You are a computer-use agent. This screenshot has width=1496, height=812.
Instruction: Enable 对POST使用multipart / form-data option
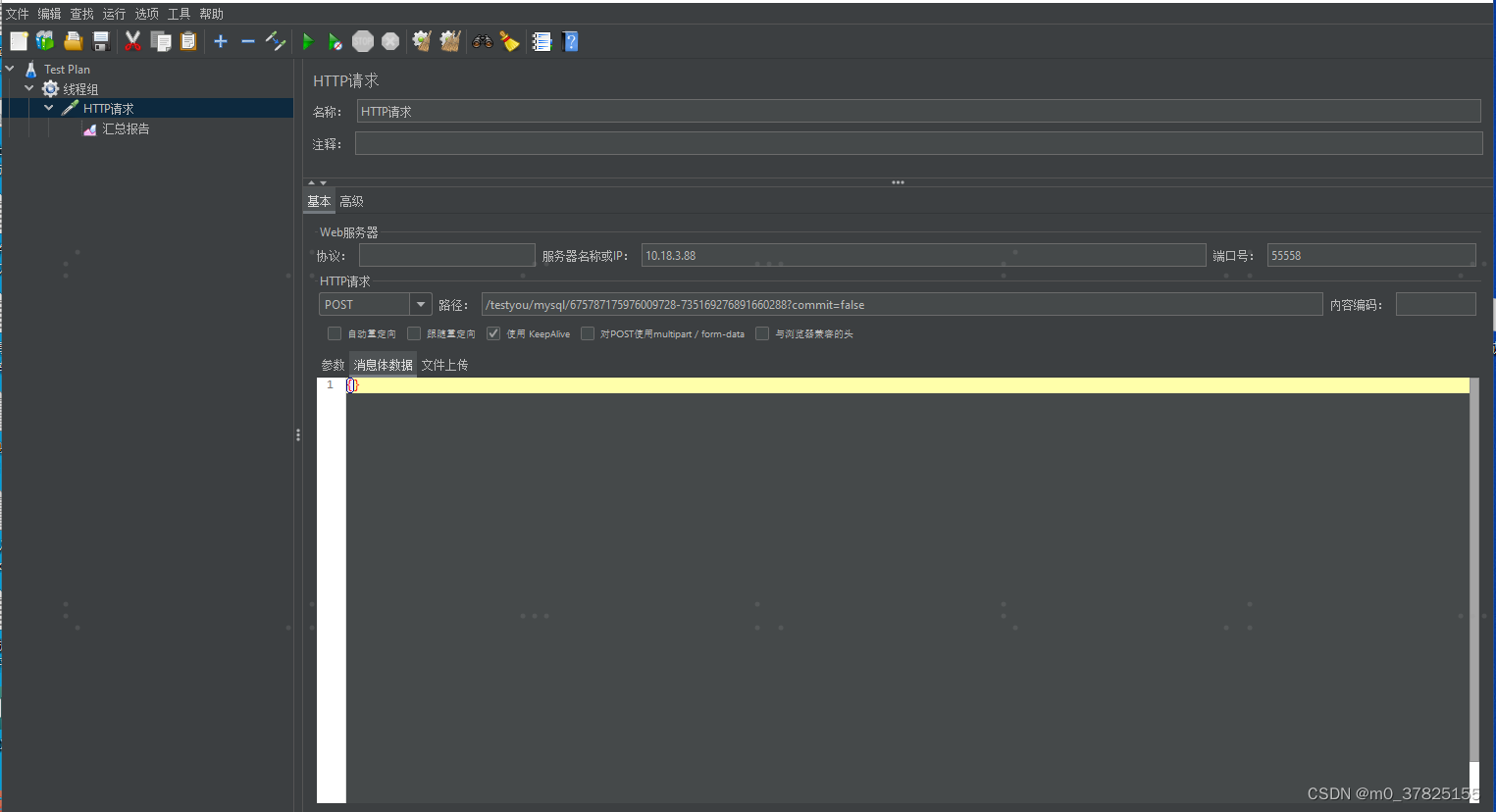coord(587,333)
